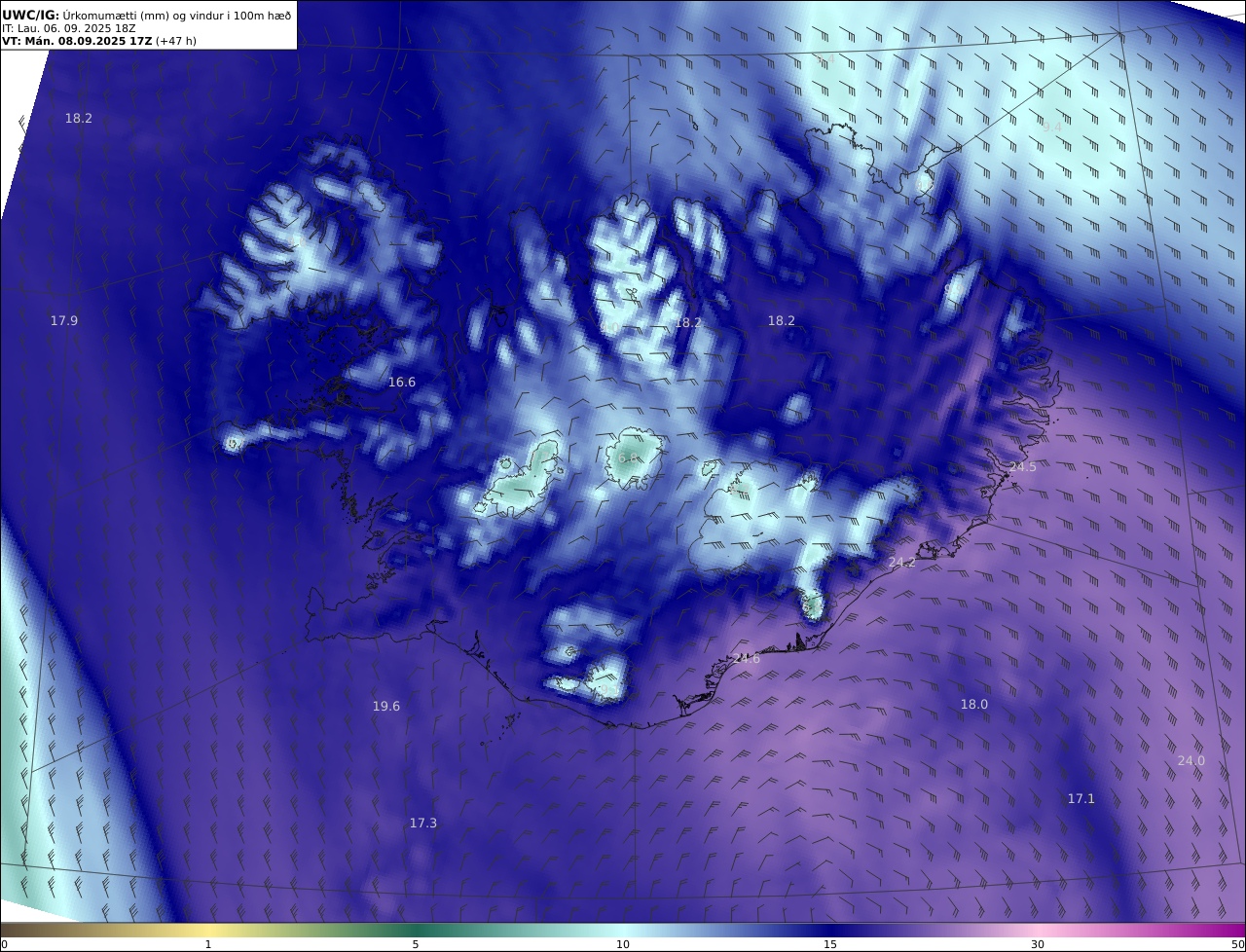Click the 19.6 value label on the map

click(x=386, y=707)
